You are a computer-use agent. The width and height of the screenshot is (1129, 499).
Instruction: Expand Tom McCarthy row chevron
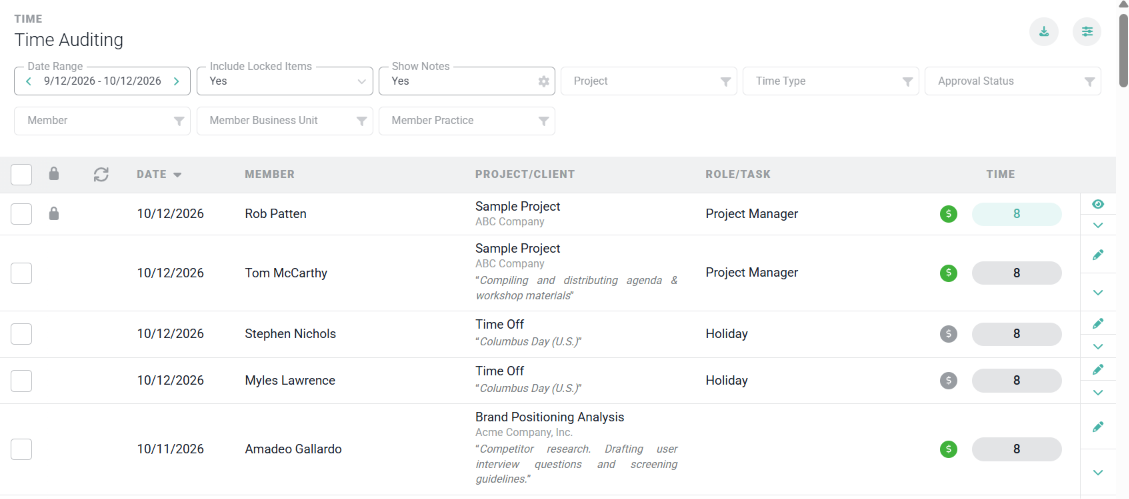pos(1097,292)
